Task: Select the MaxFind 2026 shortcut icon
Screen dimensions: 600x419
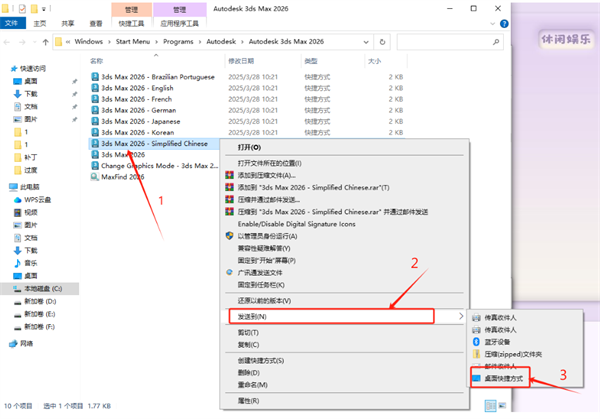Action: click(x=95, y=176)
